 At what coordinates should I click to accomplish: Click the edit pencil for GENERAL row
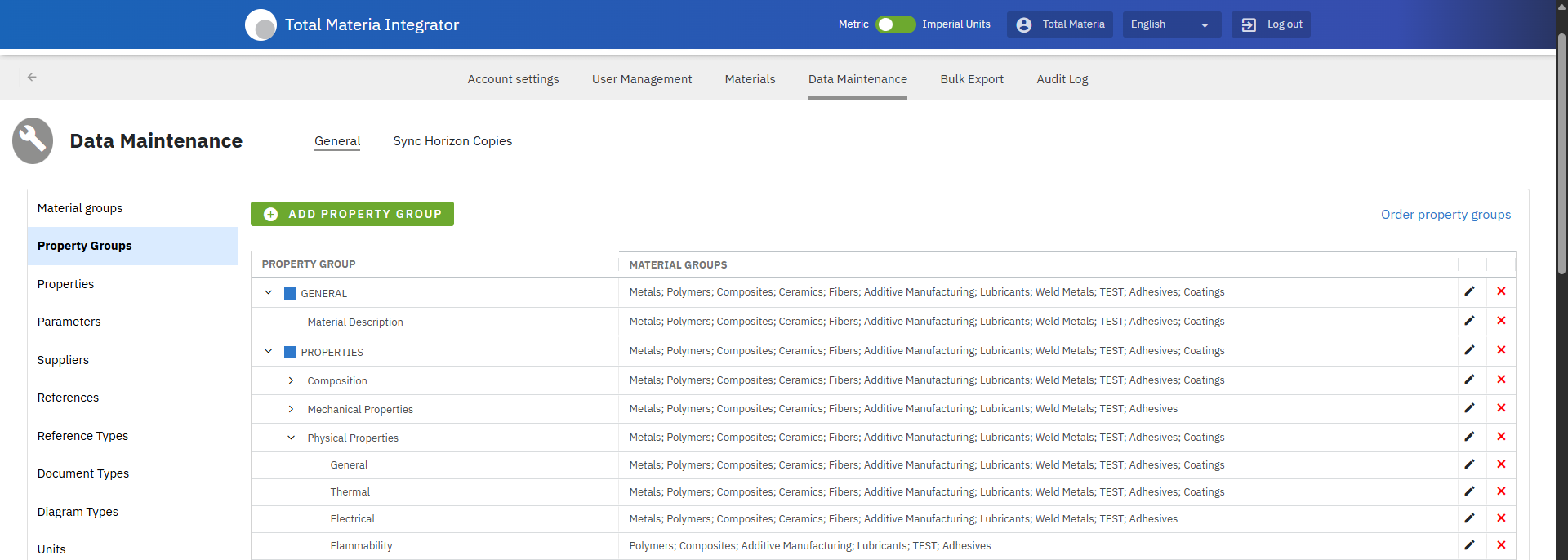click(x=1469, y=291)
